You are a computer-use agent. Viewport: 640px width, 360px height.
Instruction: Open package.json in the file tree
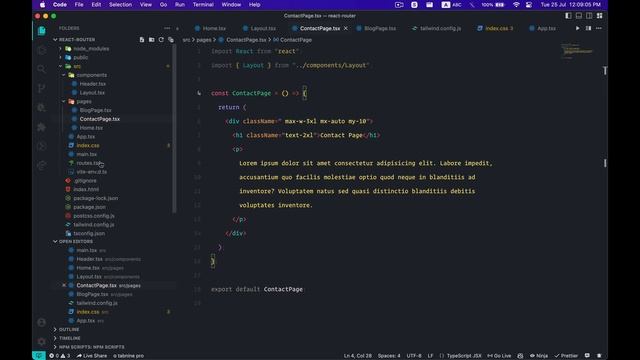coord(89,207)
